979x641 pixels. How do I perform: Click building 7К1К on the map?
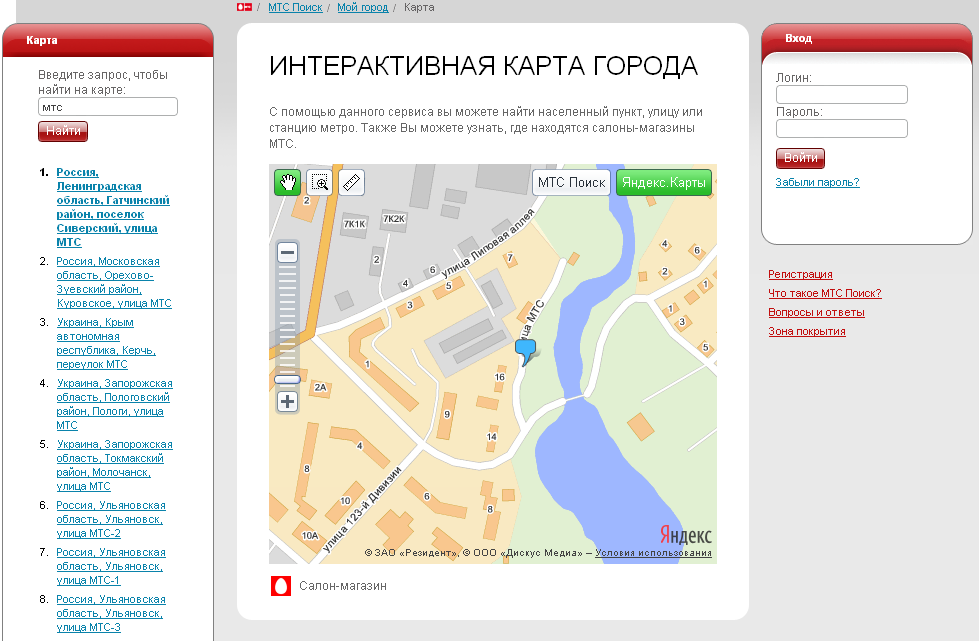click(x=355, y=224)
